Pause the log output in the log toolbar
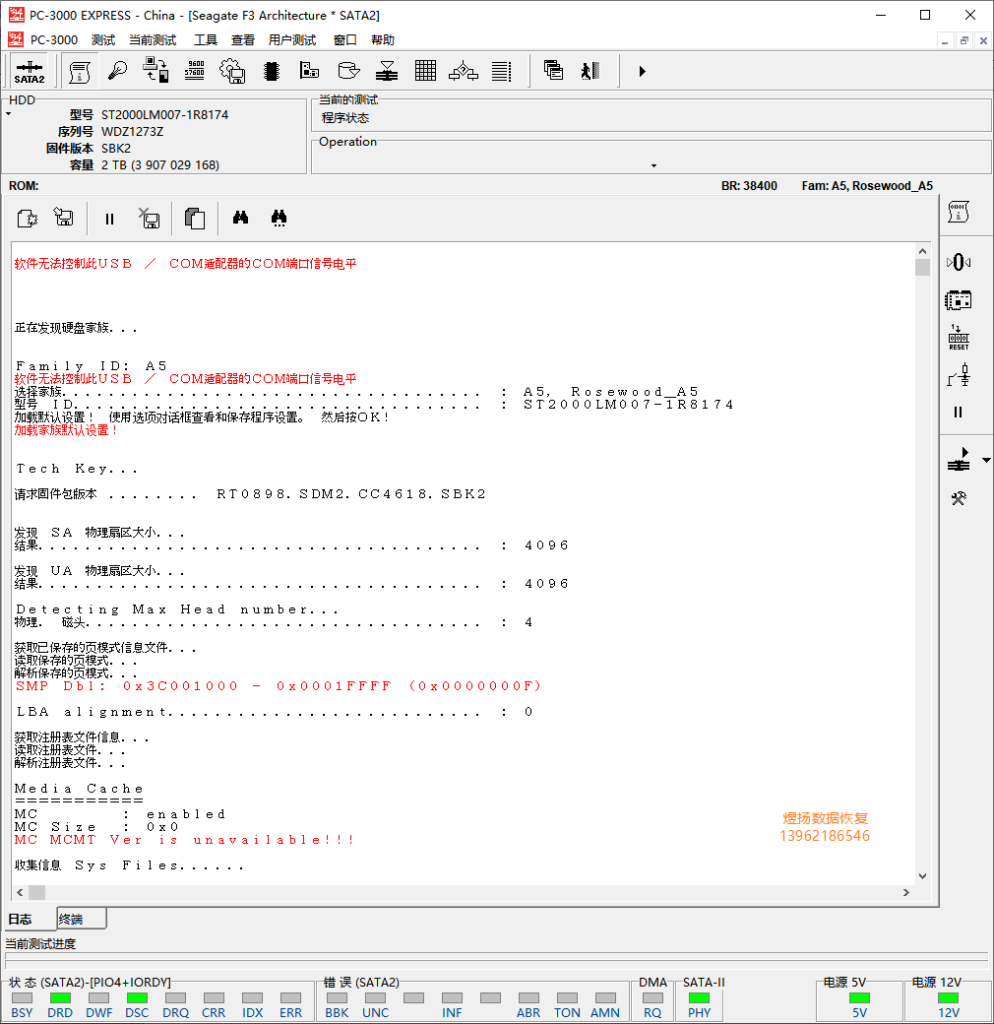This screenshot has height=1024, width=994. pyautogui.click(x=109, y=219)
